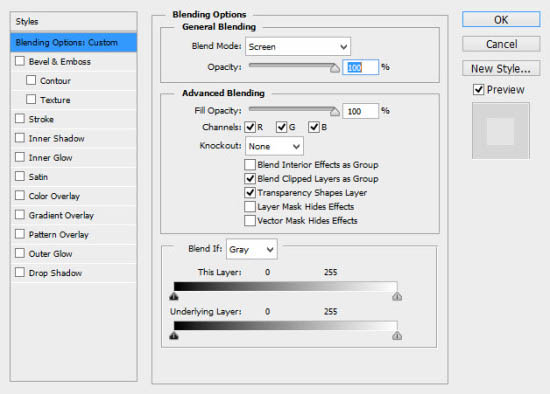This screenshot has width=550, height=394.
Task: Open the Blend If Gray dropdown
Action: 252,249
